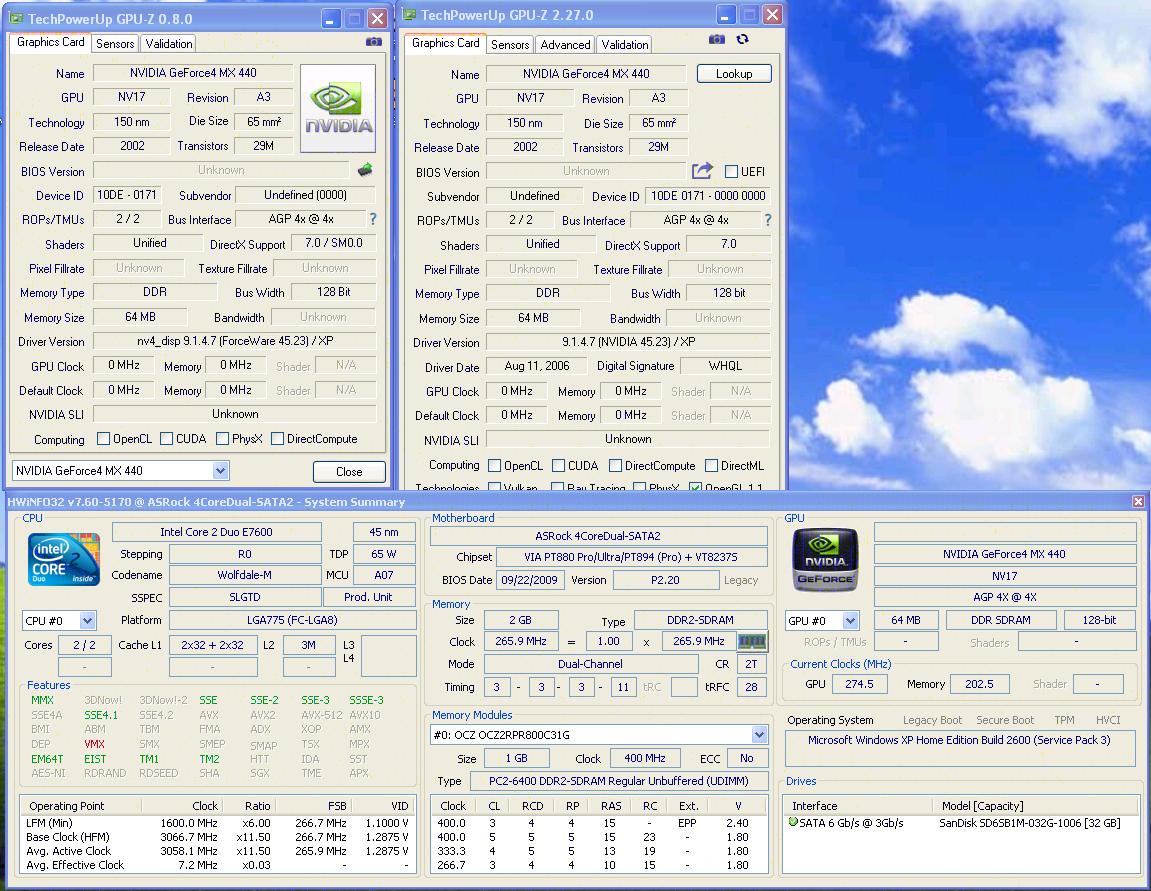Image resolution: width=1151 pixels, height=891 pixels.
Task: Open the NVIDIA GeForce4 MX 440 GPU dropdown
Action: point(220,470)
